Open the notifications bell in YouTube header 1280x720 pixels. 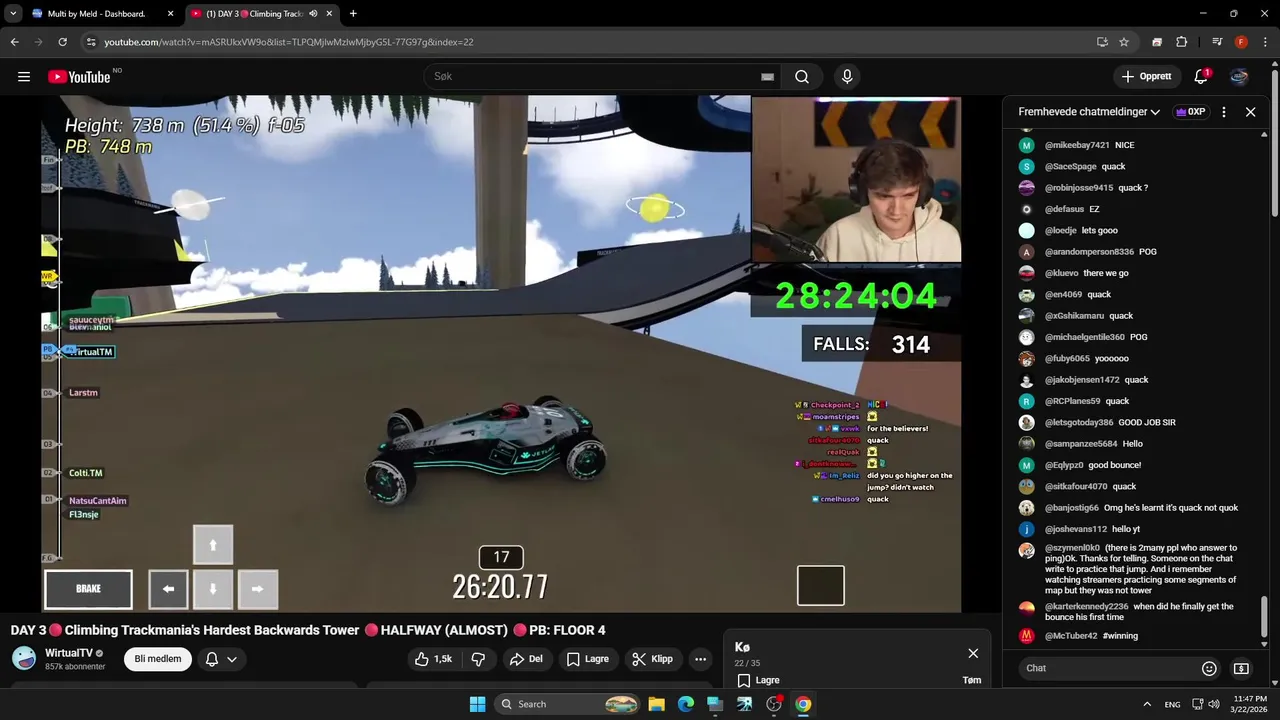(x=1202, y=77)
